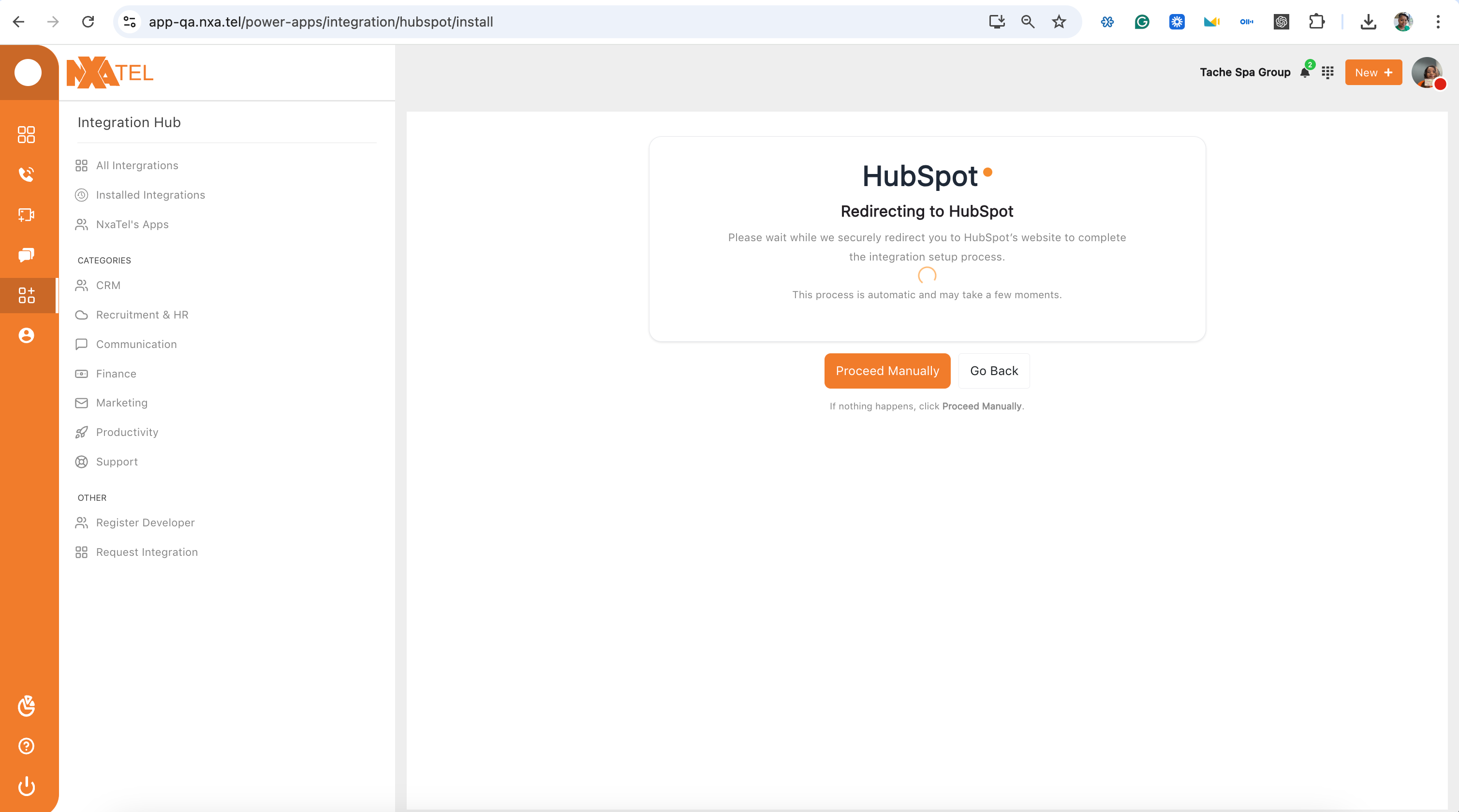This screenshot has width=1459, height=812.
Task: Click the Proceed Manually button
Action: point(887,371)
